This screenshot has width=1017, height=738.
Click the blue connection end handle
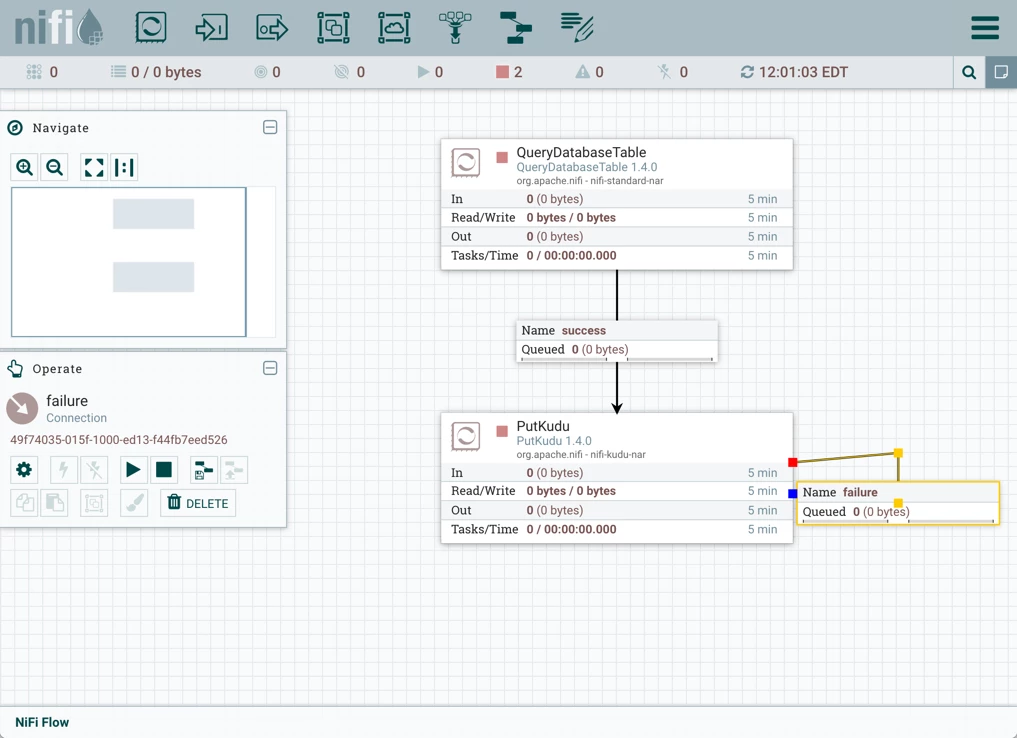(793, 494)
